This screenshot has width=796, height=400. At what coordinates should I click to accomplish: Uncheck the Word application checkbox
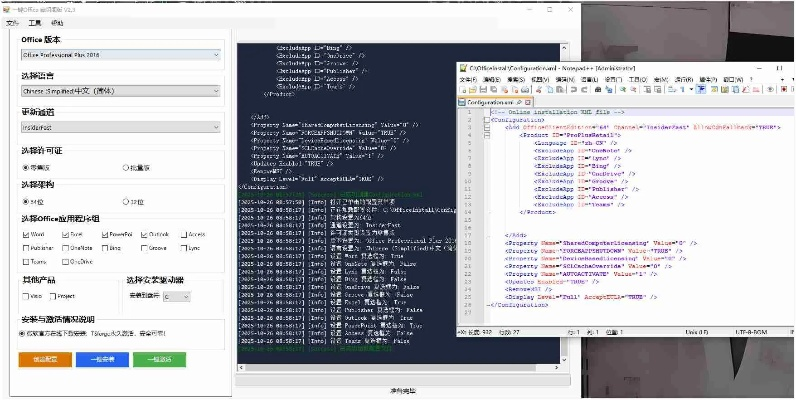[x=24, y=234]
